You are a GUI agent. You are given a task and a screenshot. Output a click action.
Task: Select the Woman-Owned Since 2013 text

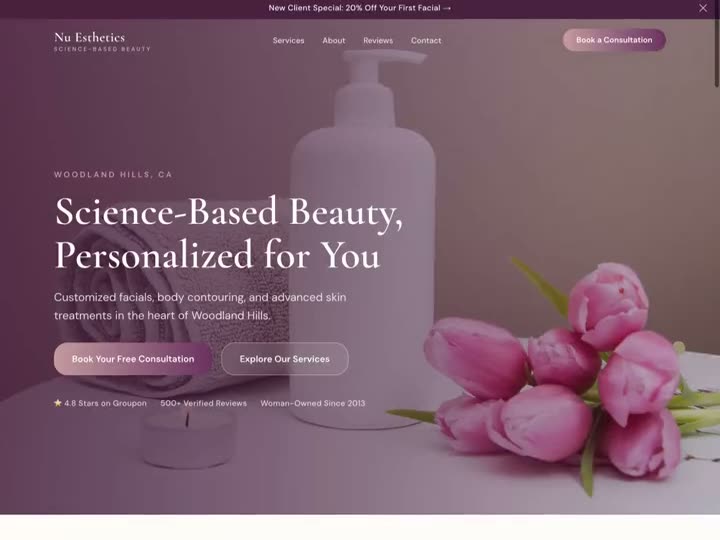[313, 403]
